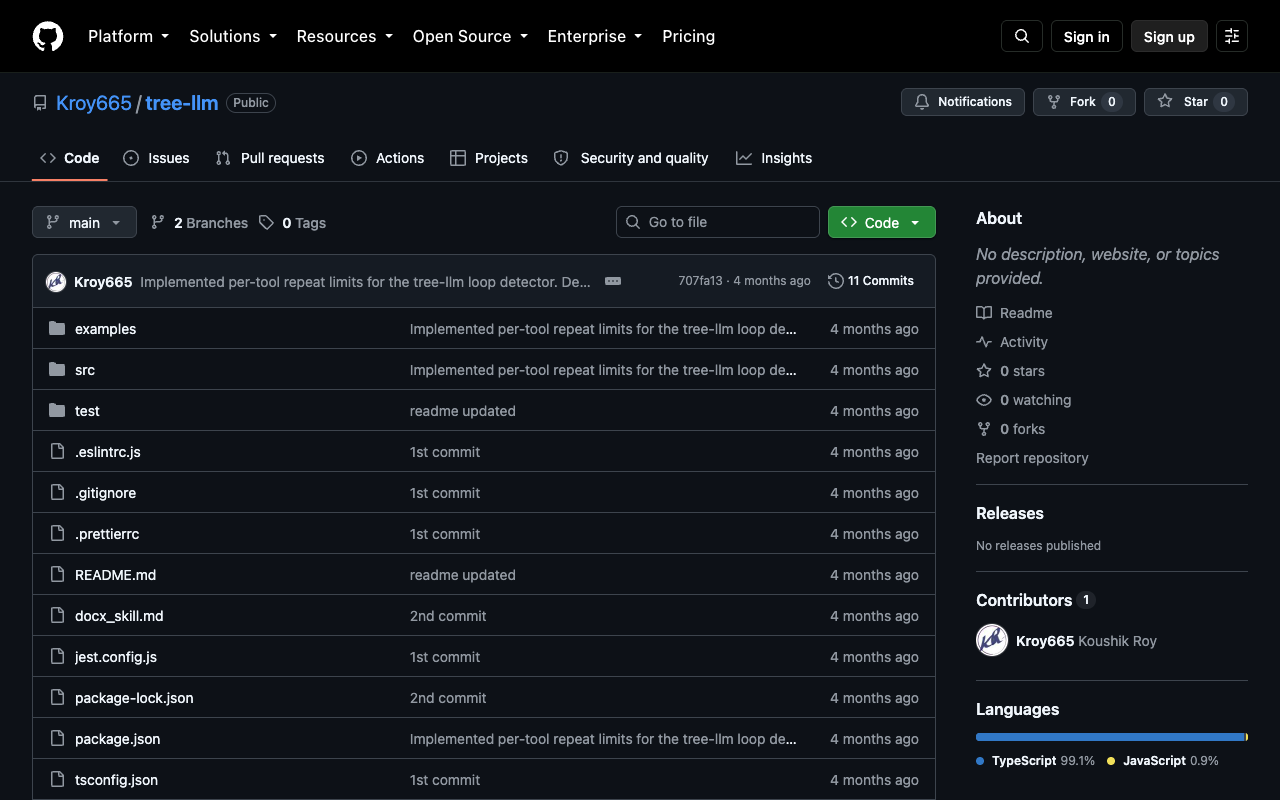
Task: Click the 707fa13 commit hash
Action: 700,281
